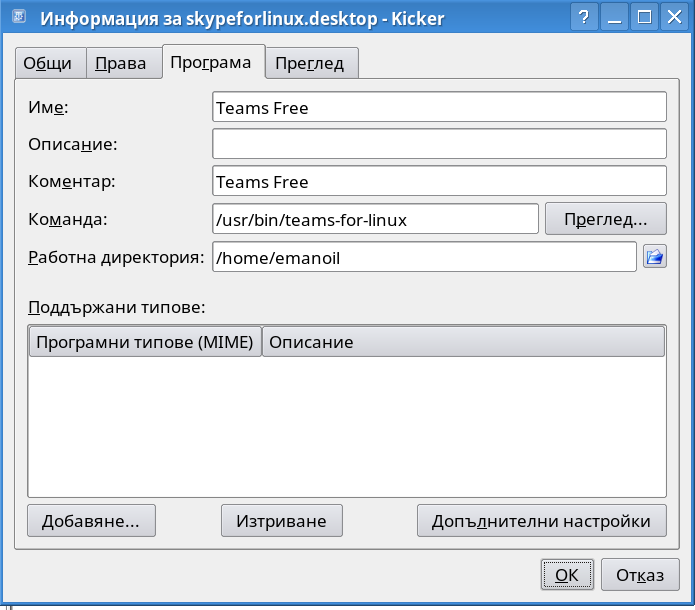Click the empty Описание input field
Image resolution: width=695 pixels, height=610 pixels.
[x=439, y=144]
